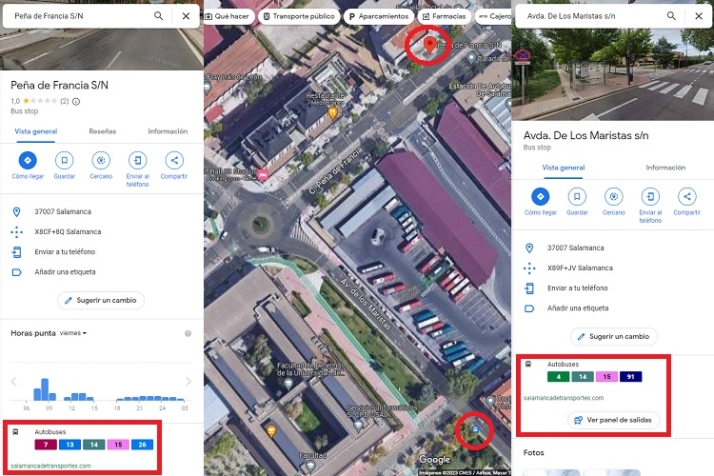The width and height of the screenshot is (714, 476).
Task: Open Ver panel de salidas
Action: tap(610, 420)
